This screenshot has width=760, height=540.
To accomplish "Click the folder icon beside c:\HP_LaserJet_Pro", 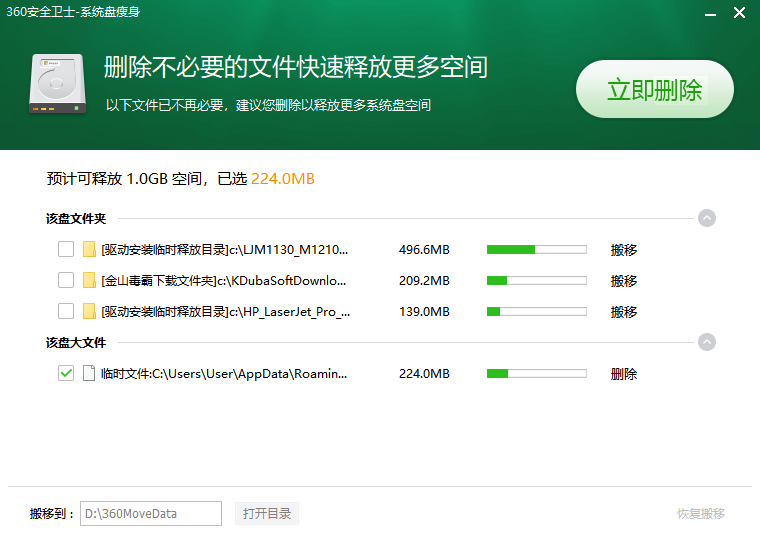I will [x=89, y=312].
